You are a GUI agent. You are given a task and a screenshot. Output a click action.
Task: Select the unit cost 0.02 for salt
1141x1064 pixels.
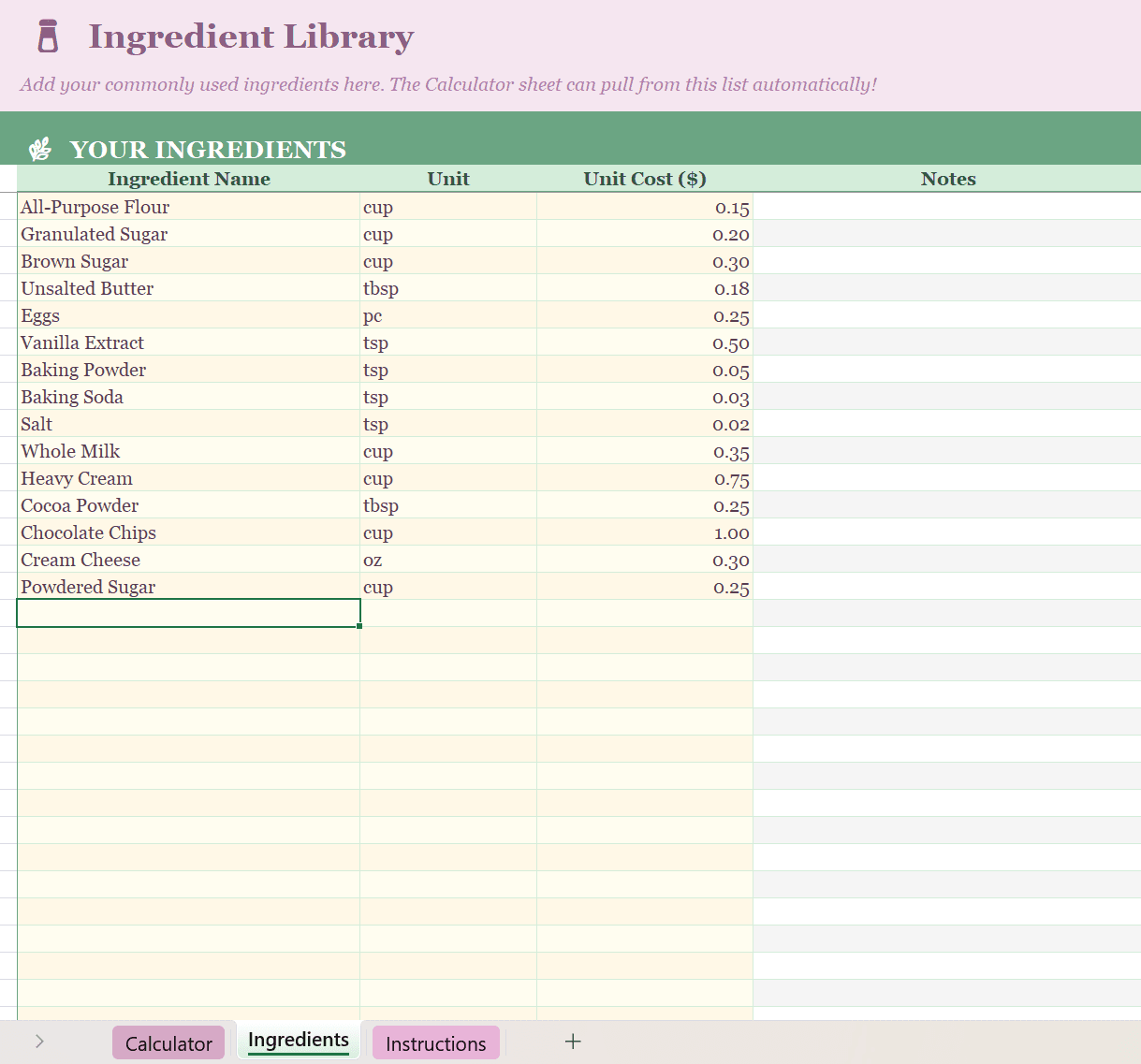click(645, 424)
